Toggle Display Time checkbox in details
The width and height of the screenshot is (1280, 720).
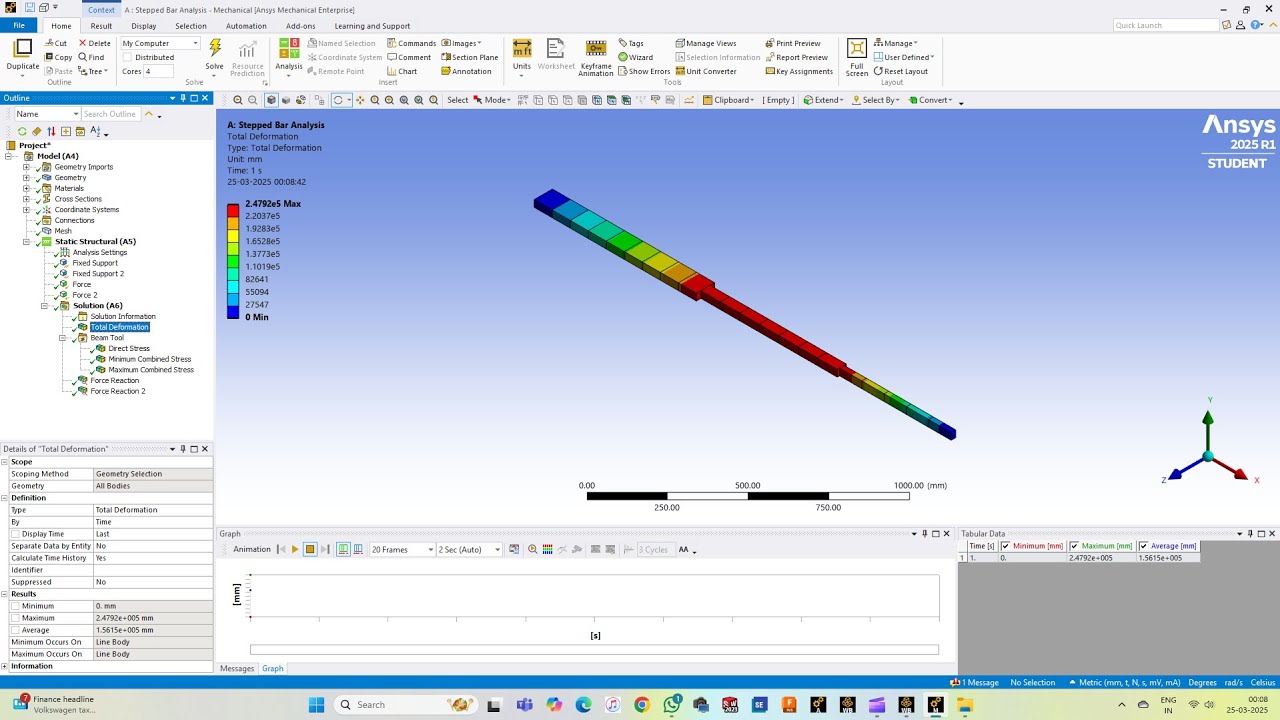(x=15, y=534)
